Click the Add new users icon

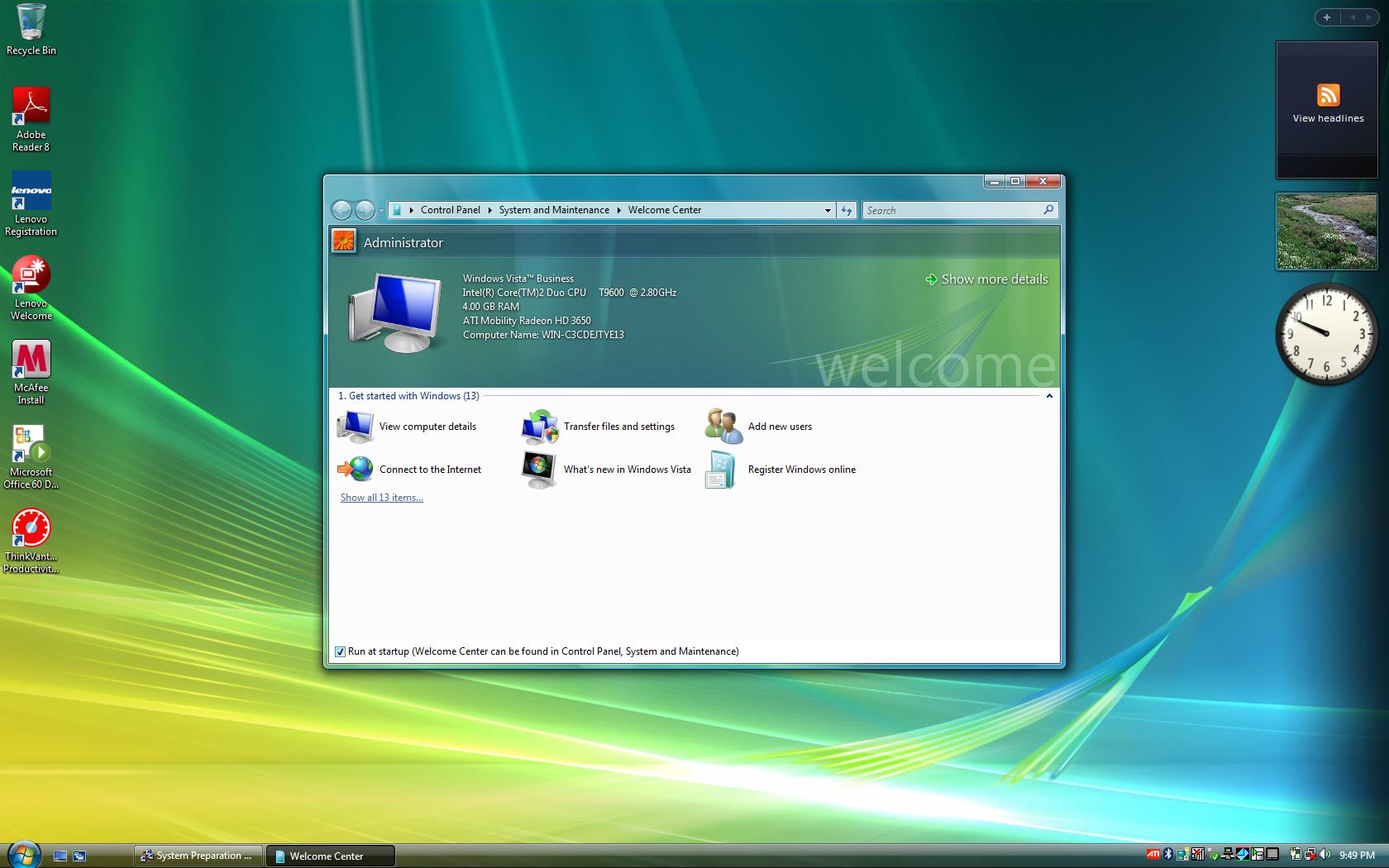click(x=724, y=427)
